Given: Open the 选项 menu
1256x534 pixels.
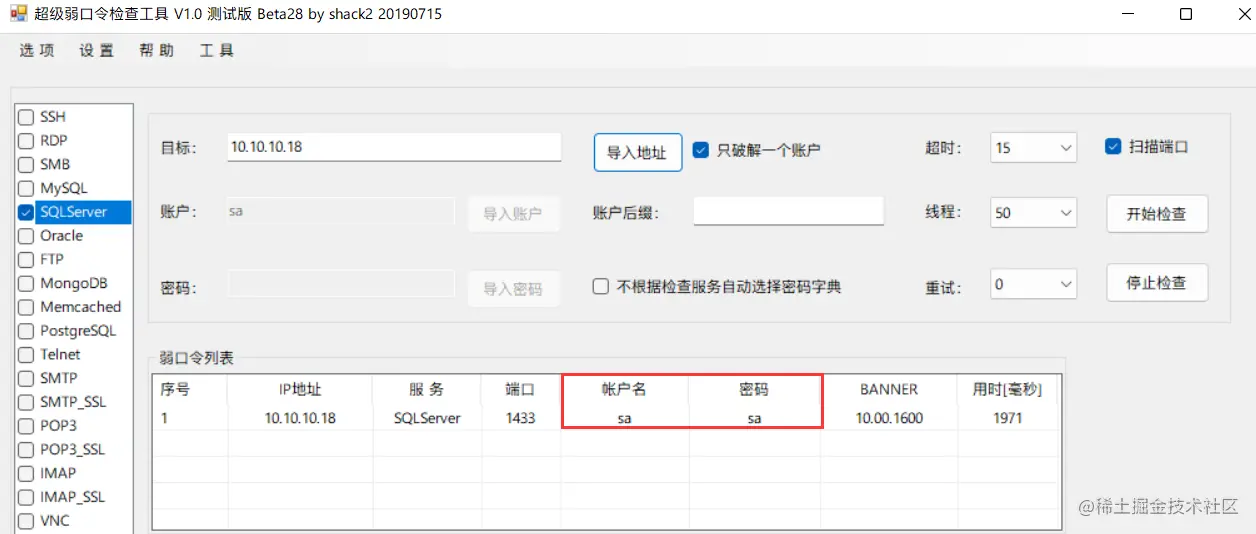Looking at the screenshot, I should 37,50.
